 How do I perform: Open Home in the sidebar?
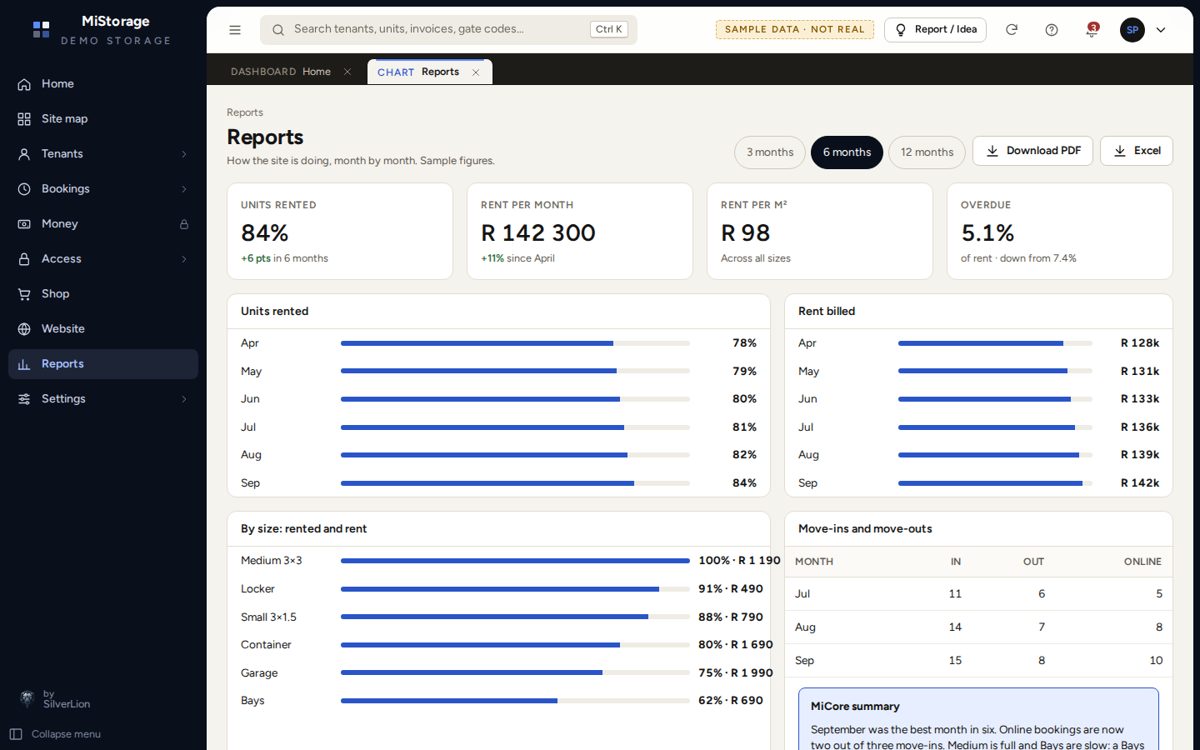point(103,84)
